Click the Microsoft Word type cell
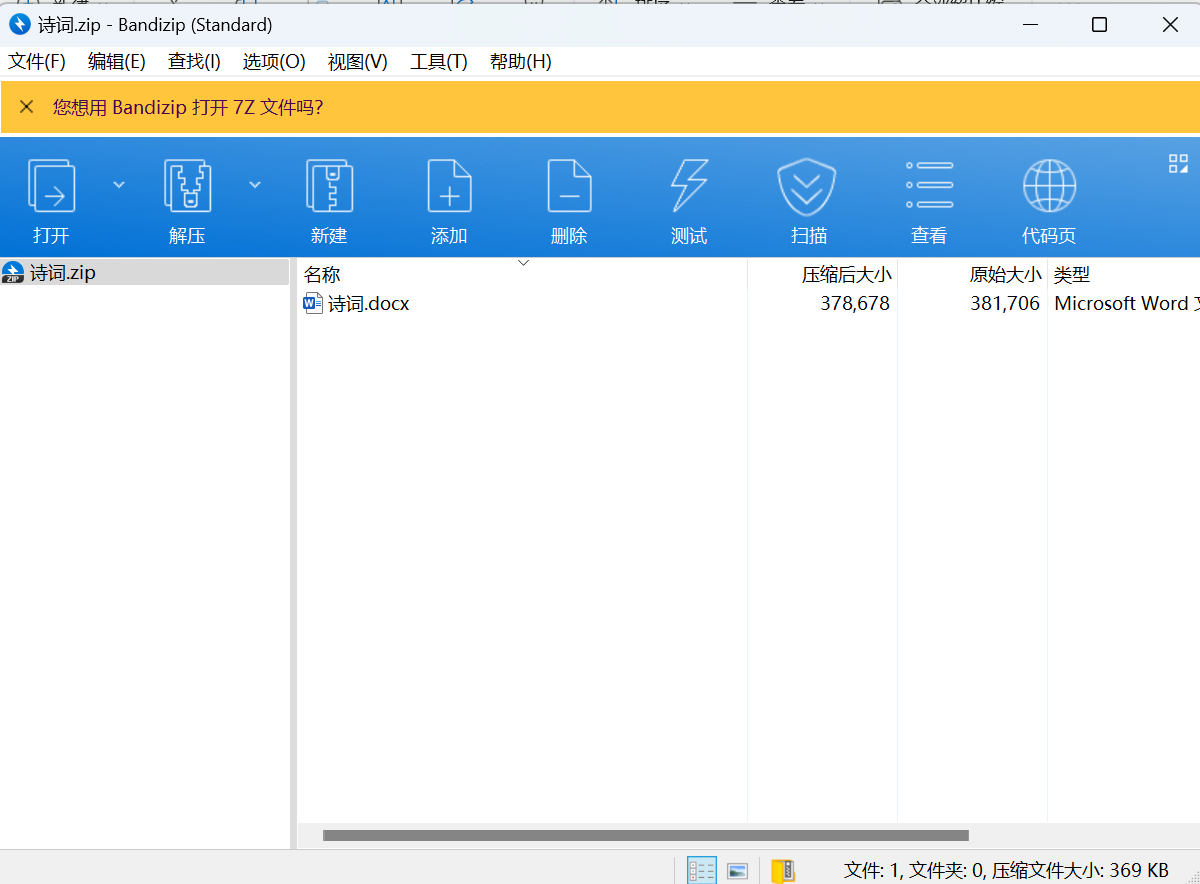This screenshot has height=884, width=1200. click(x=1127, y=303)
